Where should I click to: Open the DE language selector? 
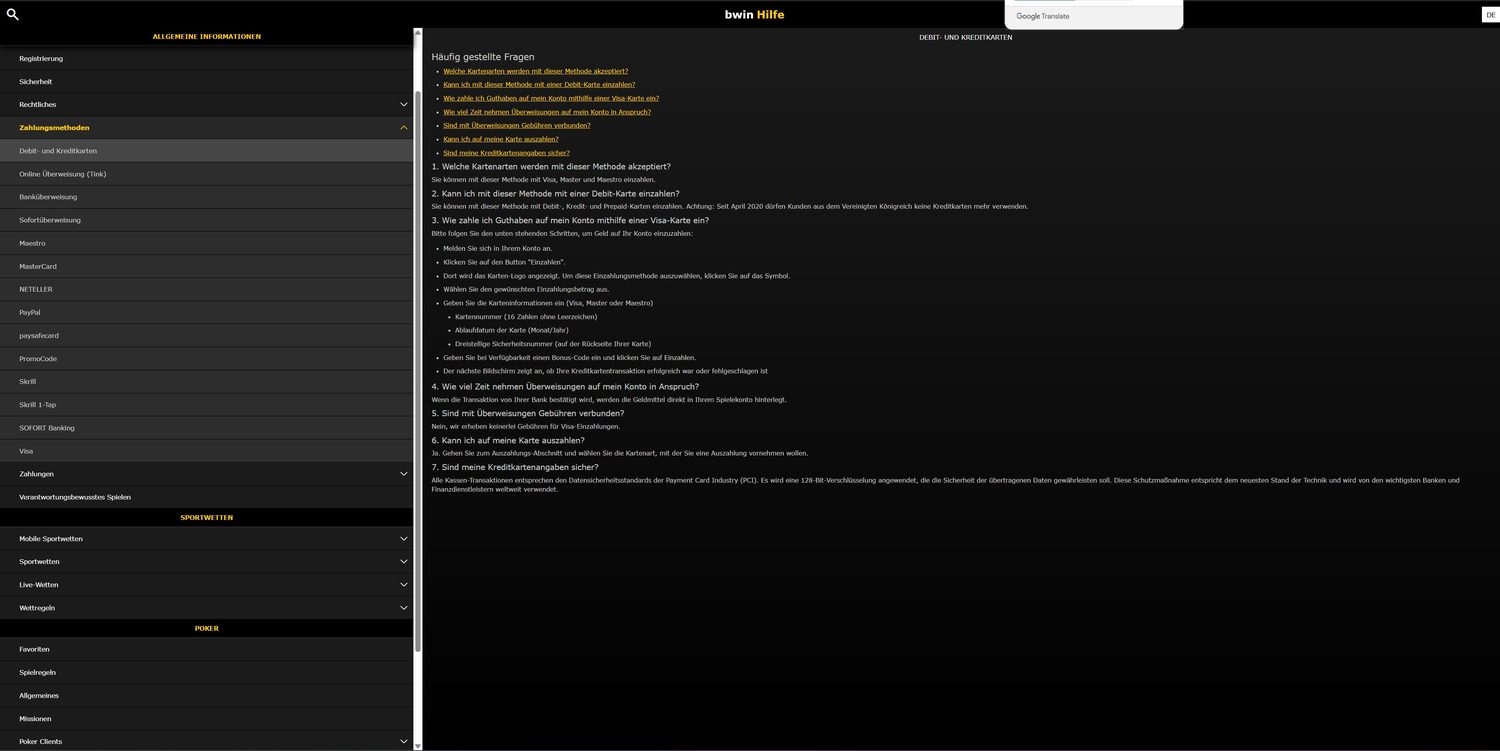click(1490, 14)
